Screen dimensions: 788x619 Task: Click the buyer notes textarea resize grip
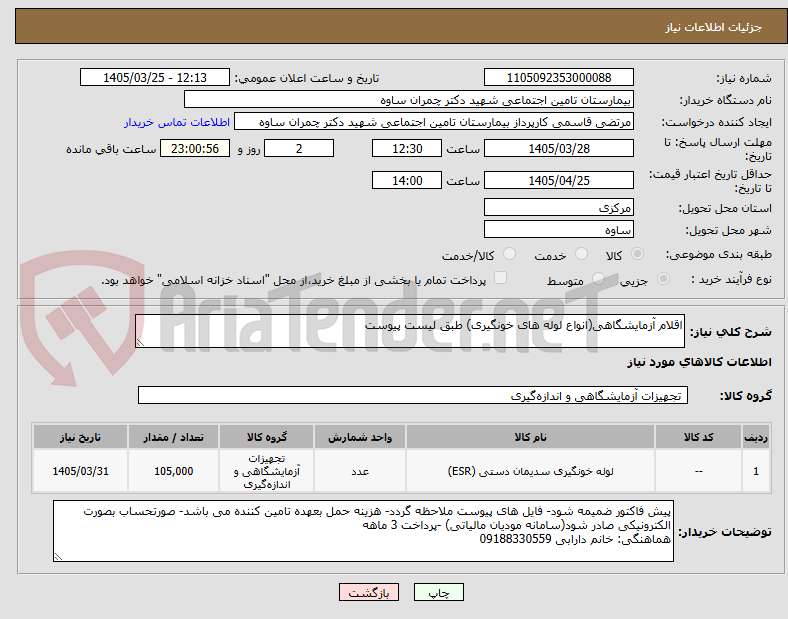coord(58,557)
